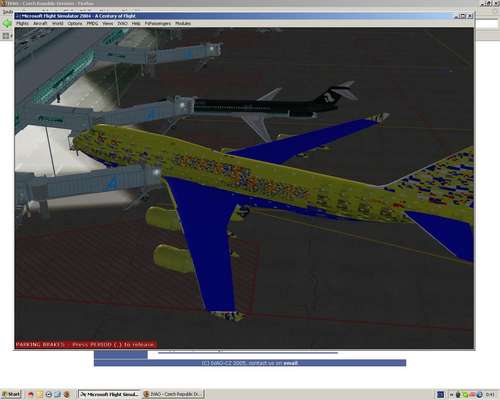Screen dimensions: 500x400
Task: Click the Help menu item
Action: click(x=136, y=23)
